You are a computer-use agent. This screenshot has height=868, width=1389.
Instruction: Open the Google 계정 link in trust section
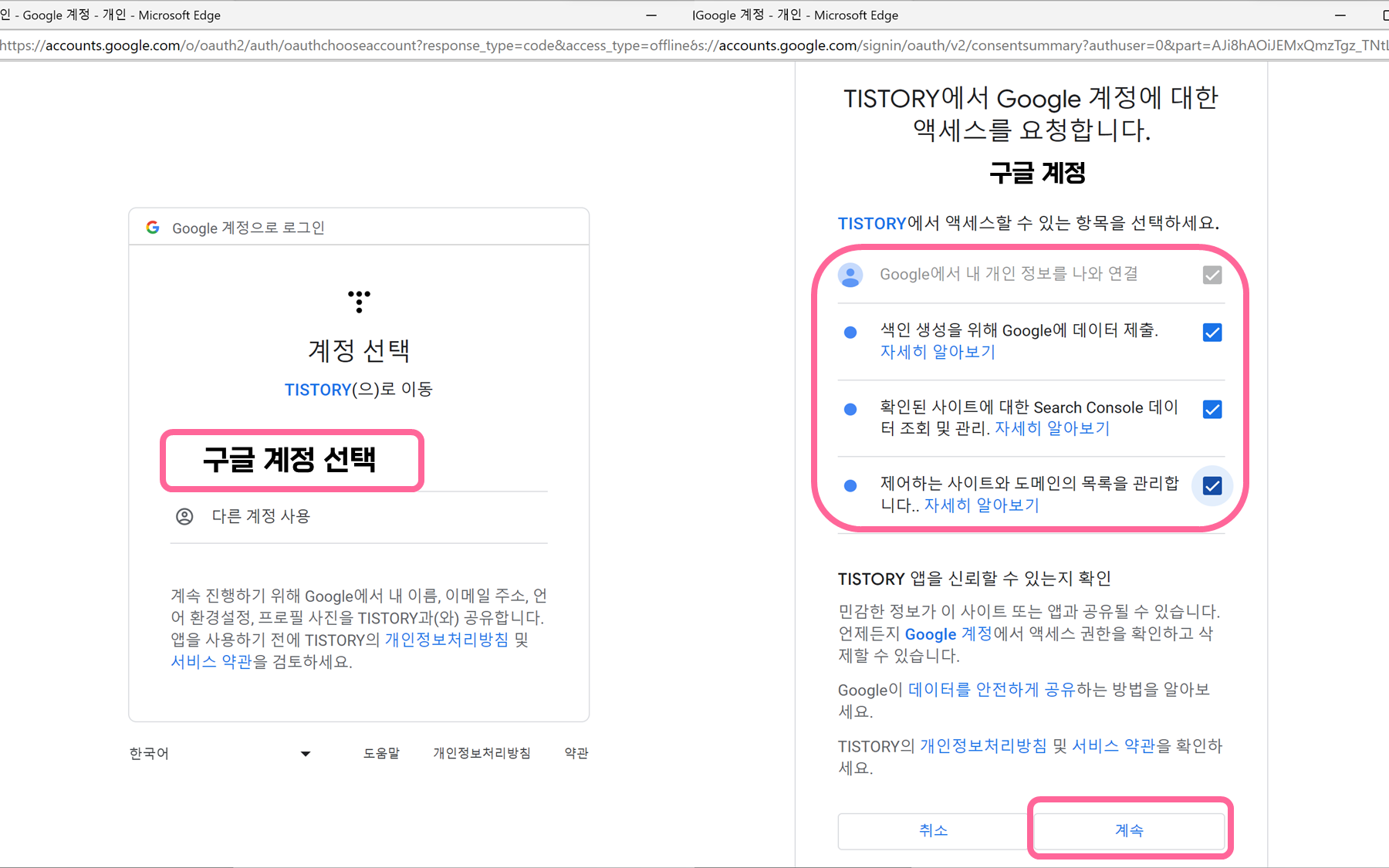pyautogui.click(x=948, y=633)
